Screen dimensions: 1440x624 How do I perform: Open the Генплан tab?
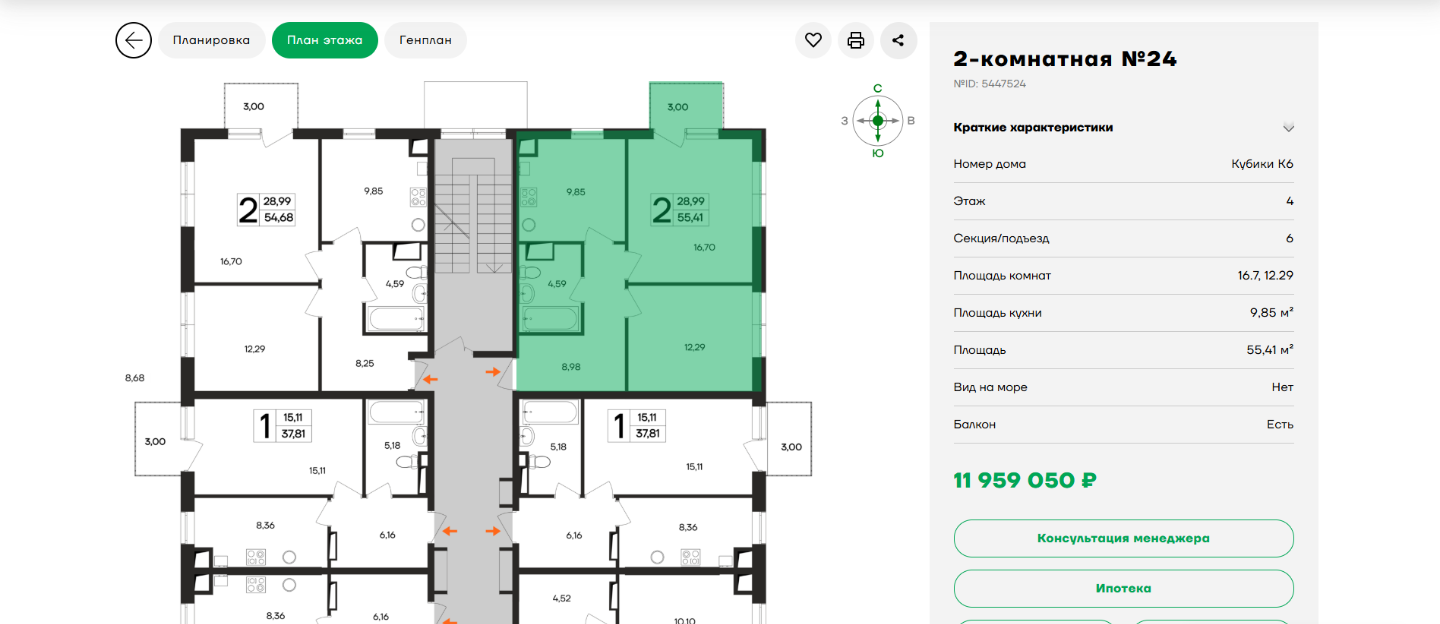point(425,40)
